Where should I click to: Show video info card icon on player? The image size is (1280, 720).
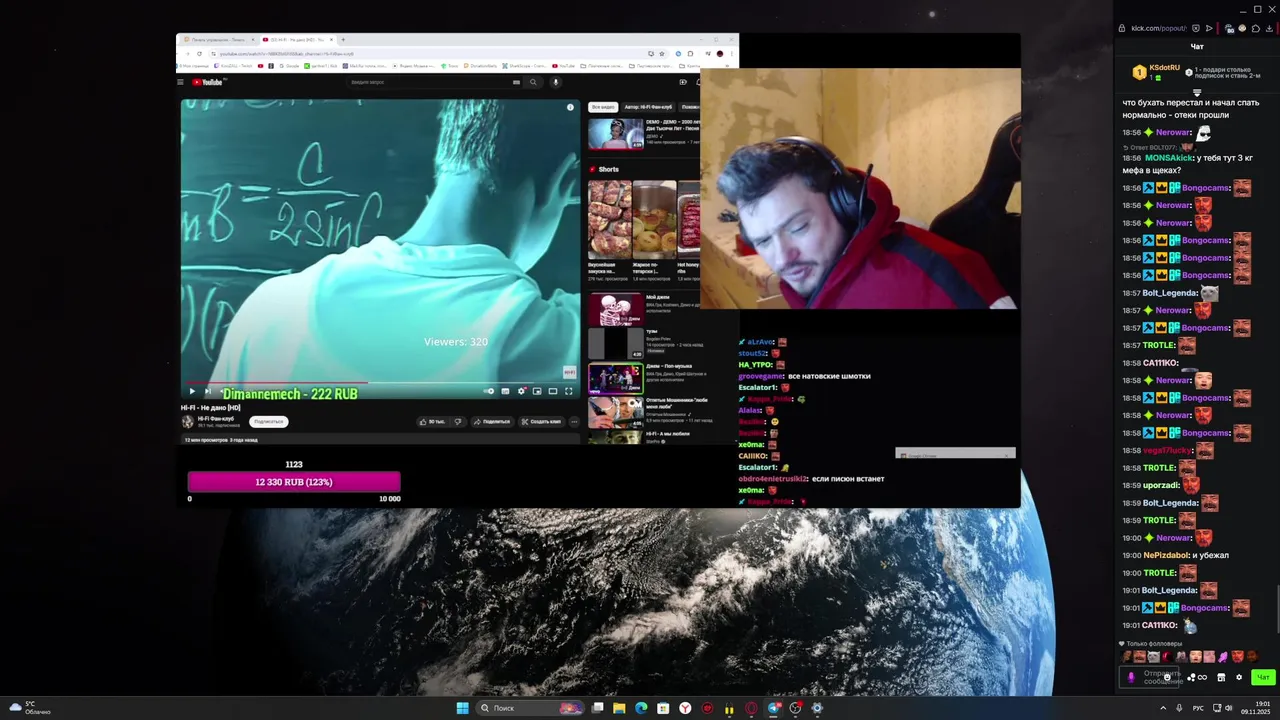pyautogui.click(x=570, y=107)
